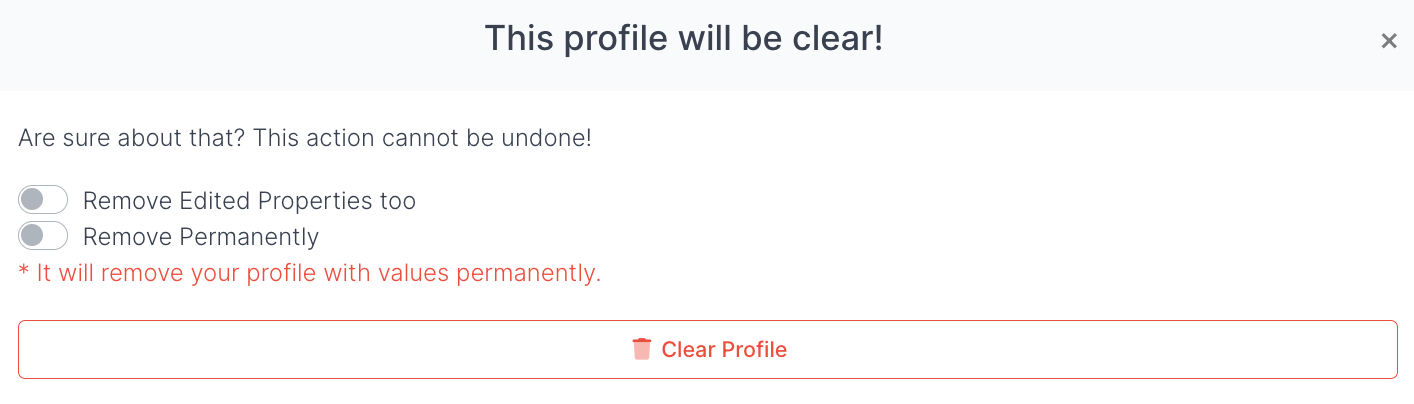This screenshot has height=404, width=1414.
Task: Click the "Remove Edited Properties too" label text
Action: (x=249, y=201)
